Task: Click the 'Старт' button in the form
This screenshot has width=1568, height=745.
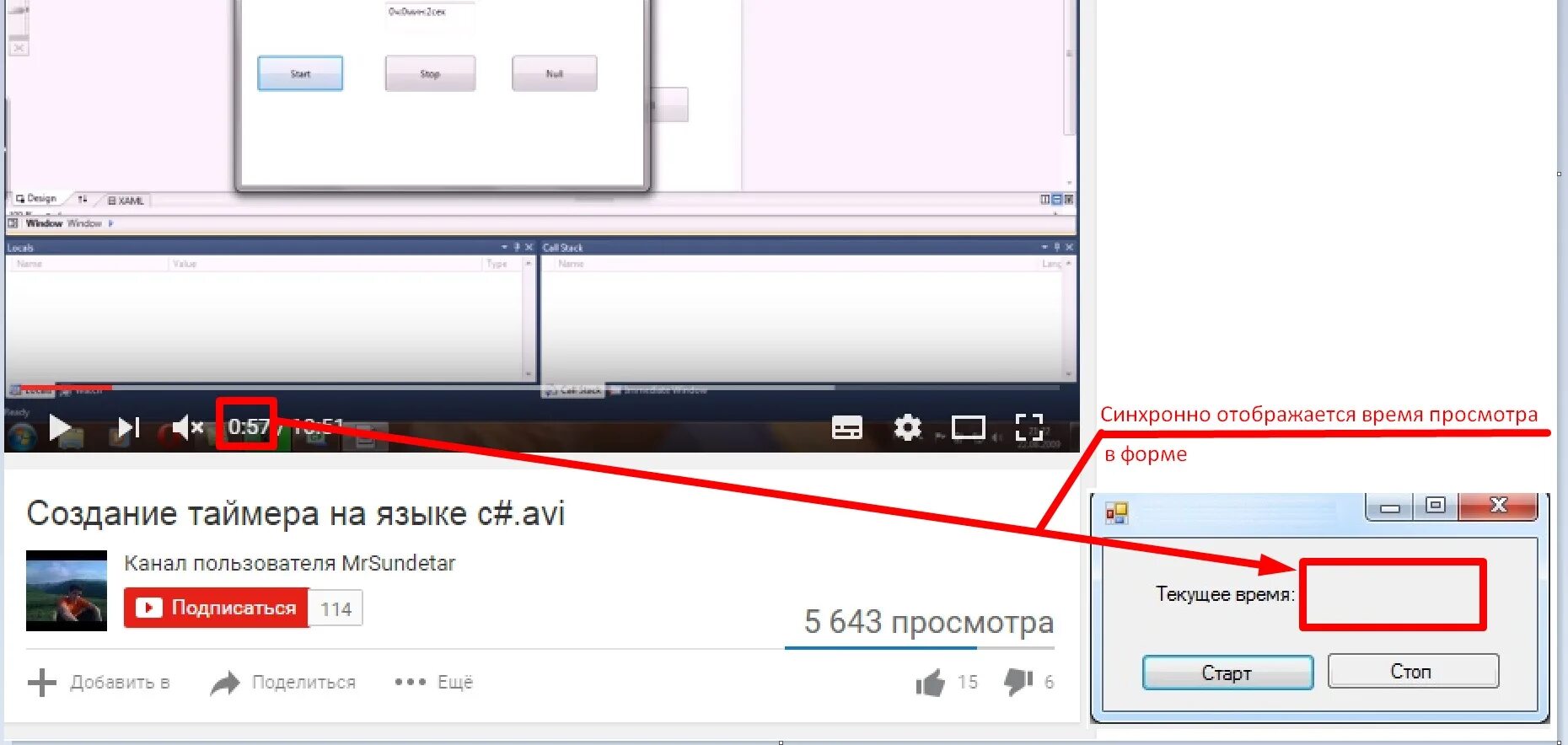Action: [x=1227, y=673]
